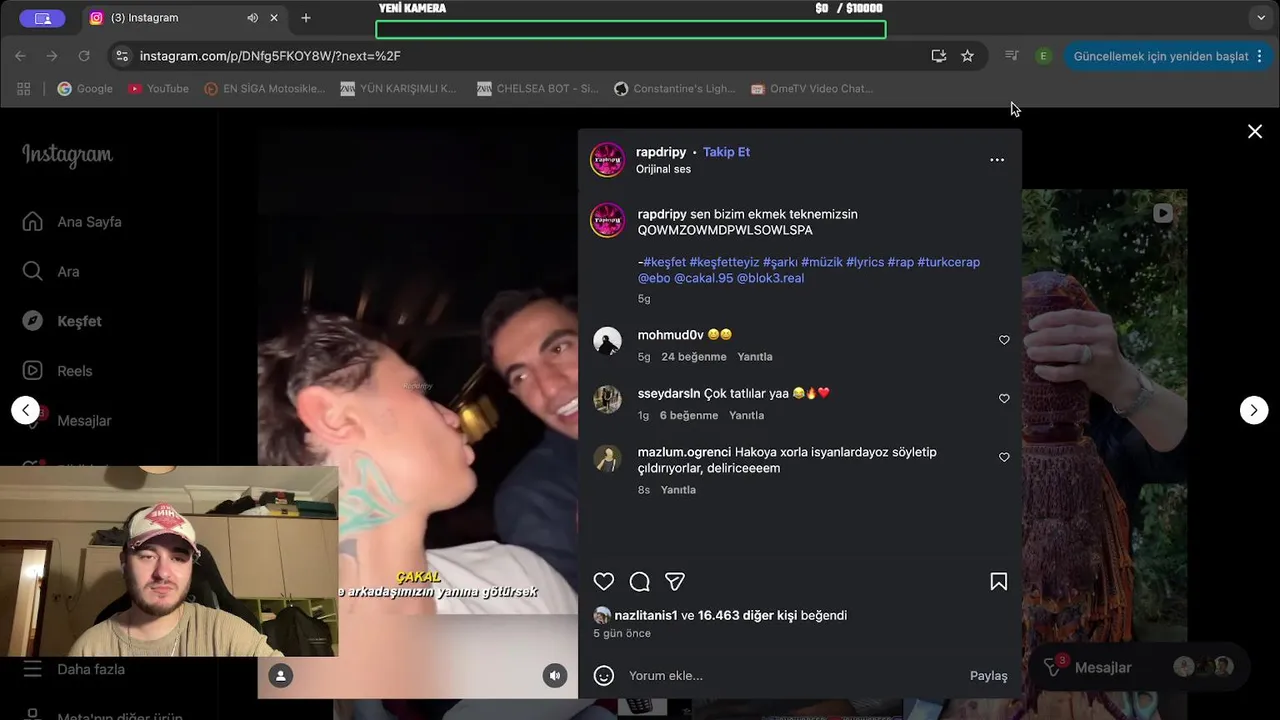Mute the Instagram browser tab audio
Viewport: 1280px width, 720px height.
point(252,18)
